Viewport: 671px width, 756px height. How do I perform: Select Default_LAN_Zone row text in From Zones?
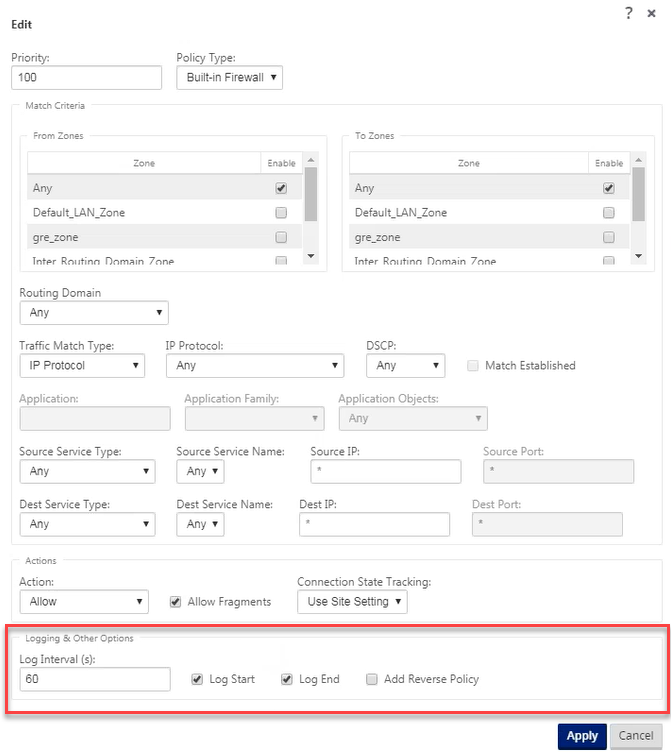click(x=79, y=213)
